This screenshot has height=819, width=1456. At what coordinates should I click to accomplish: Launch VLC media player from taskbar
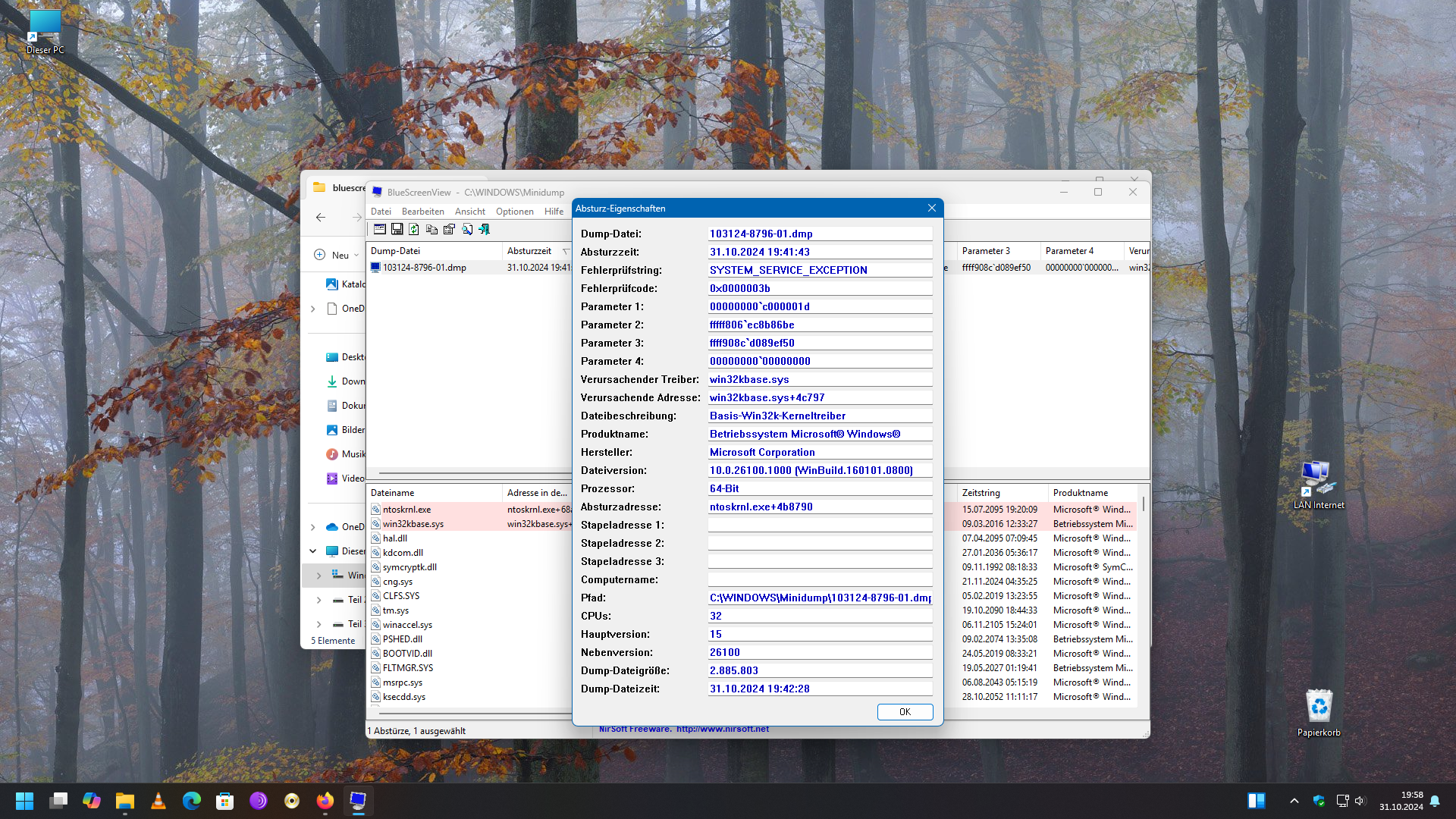click(158, 801)
